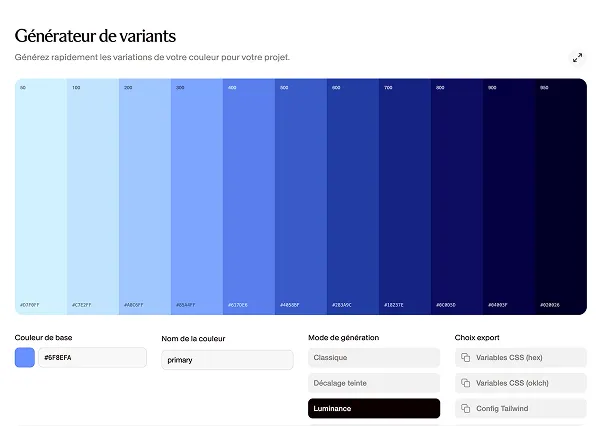600x426 pixels.
Task: Open the base color picker swatch
Action: click(25, 357)
